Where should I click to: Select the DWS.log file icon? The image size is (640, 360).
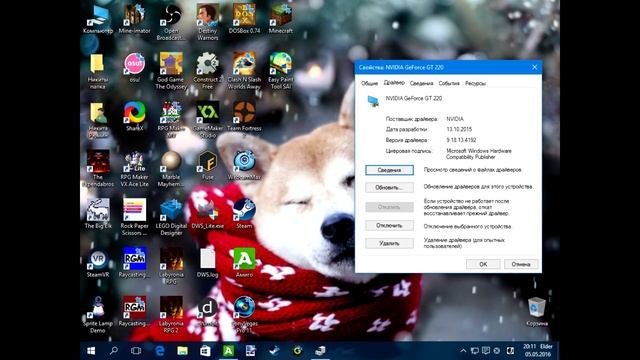[x=207, y=262]
